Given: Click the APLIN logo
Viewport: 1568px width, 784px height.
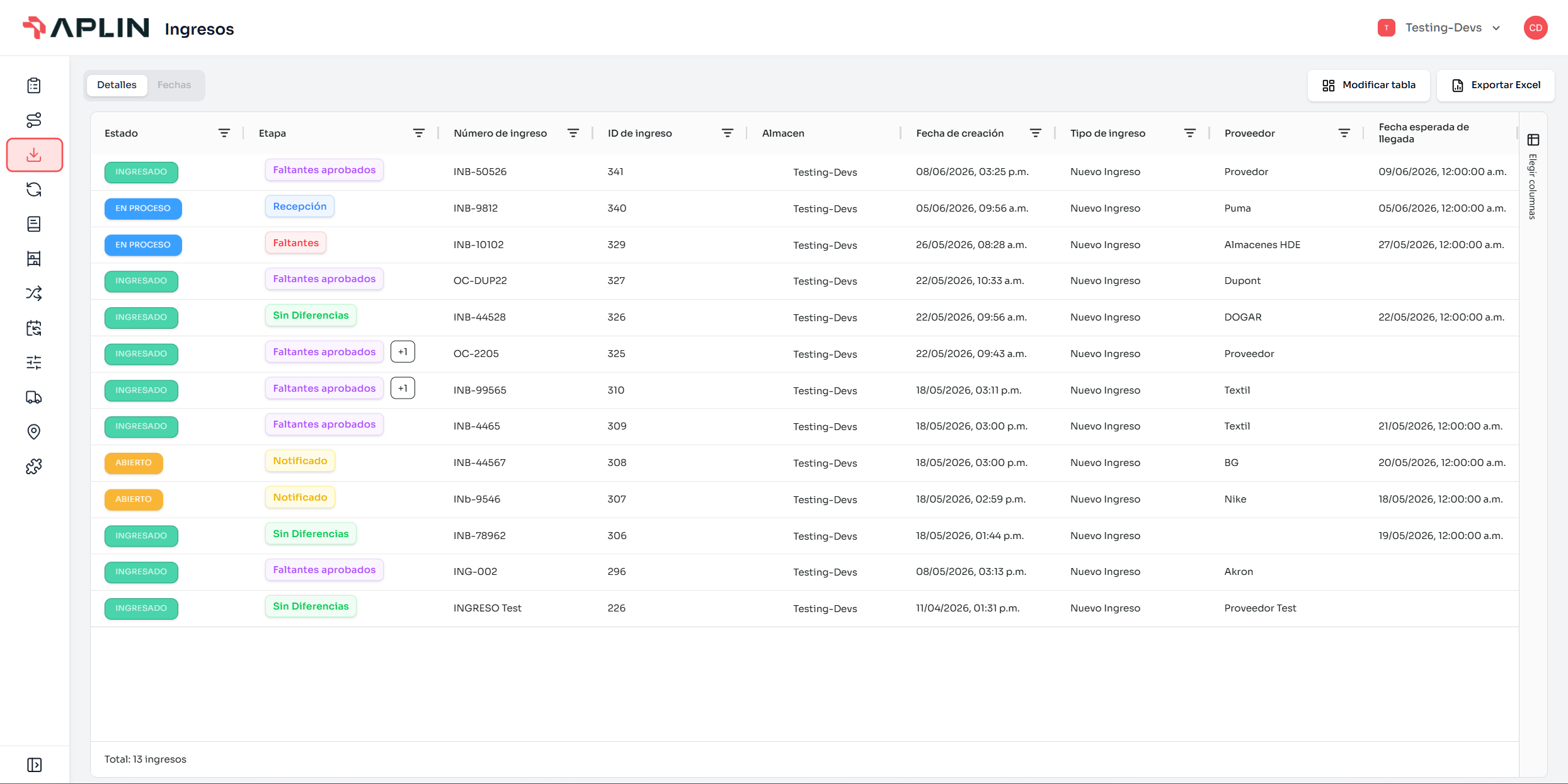Looking at the screenshot, I should [x=86, y=28].
